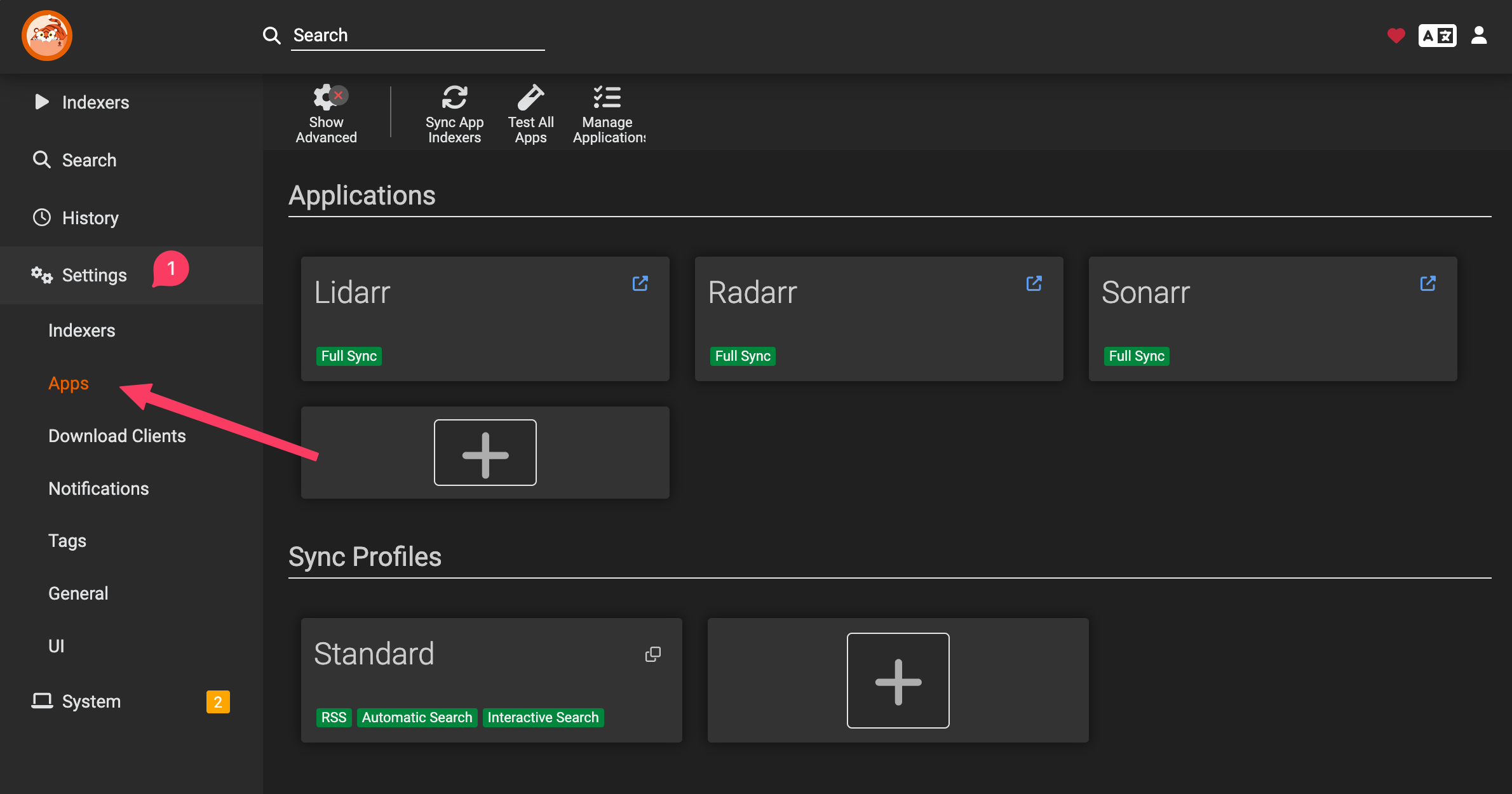Open History in the sidebar
This screenshot has width=1512, height=794.
(x=132, y=218)
